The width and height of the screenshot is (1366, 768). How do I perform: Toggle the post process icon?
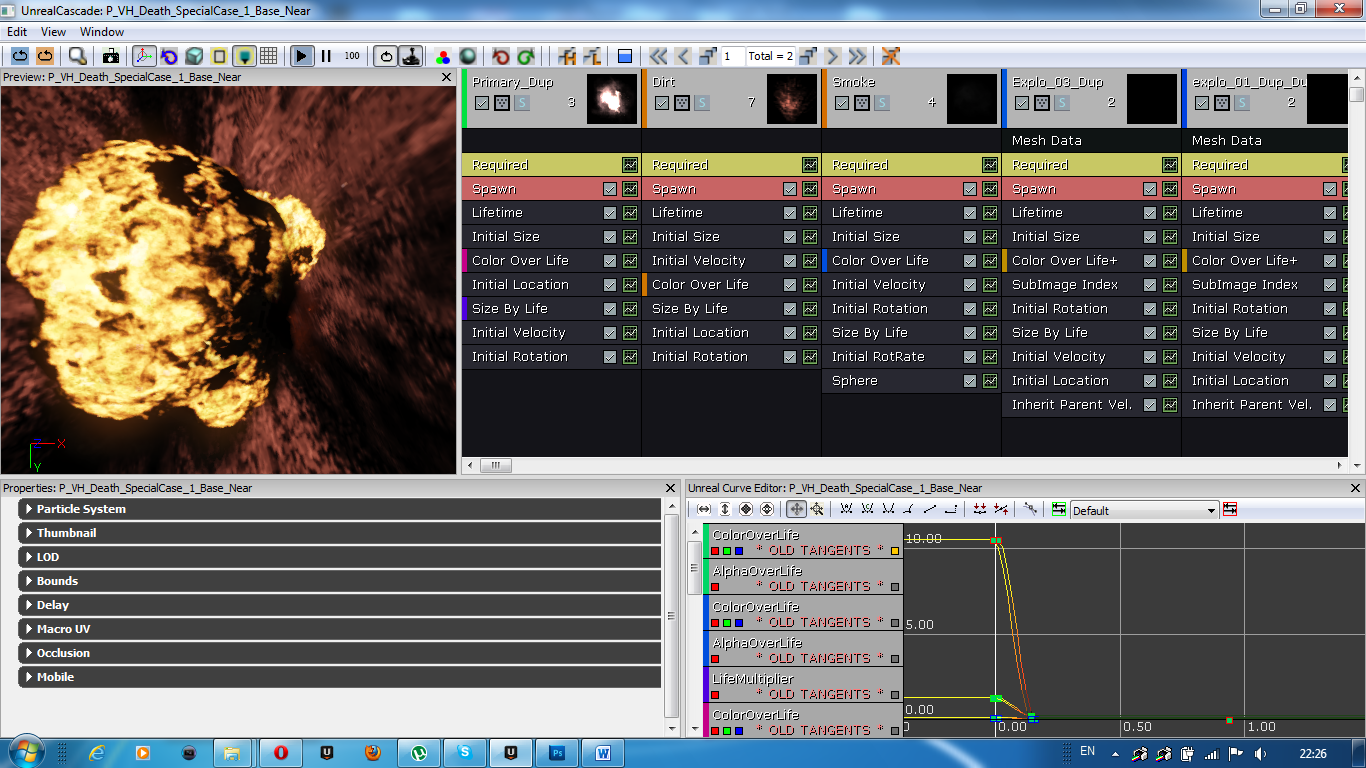point(244,56)
